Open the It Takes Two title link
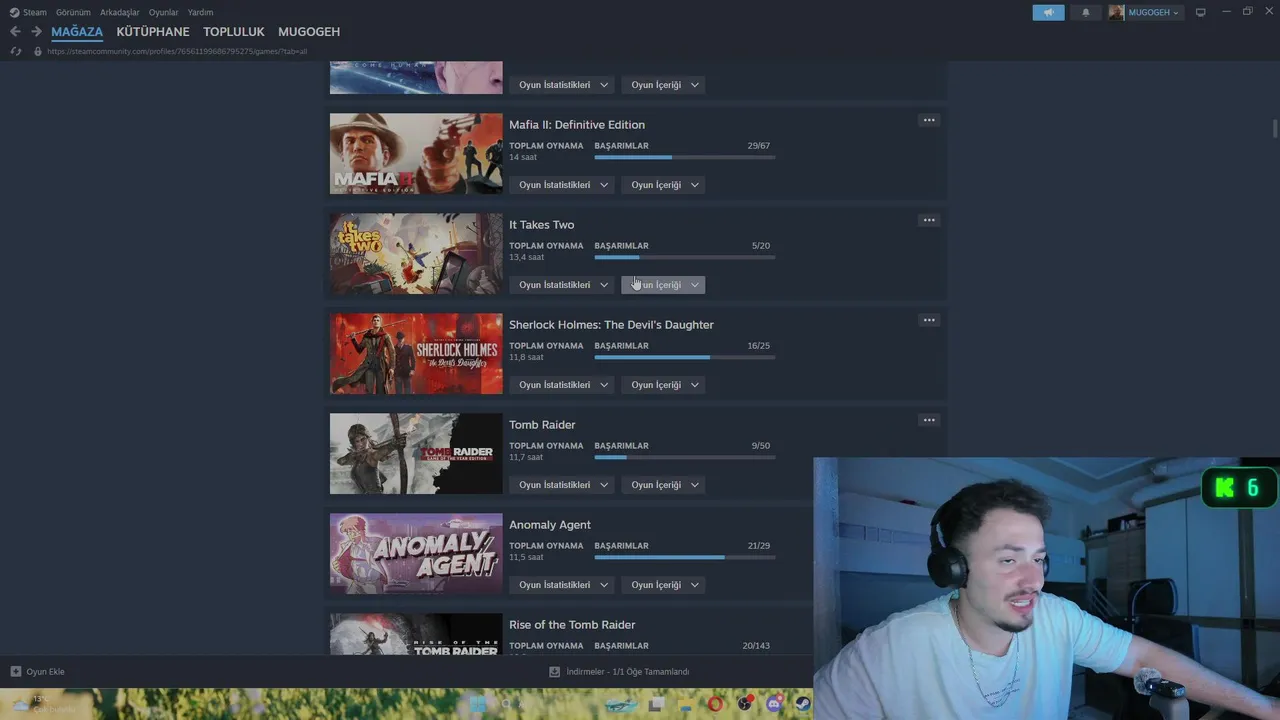This screenshot has width=1280, height=720. (x=542, y=225)
